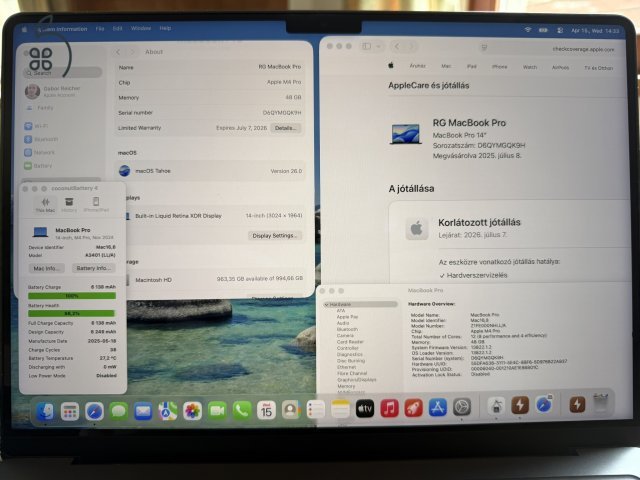Open Finder from the Dock
Image resolution: width=640 pixels, height=480 pixels.
pyautogui.click(x=45, y=411)
